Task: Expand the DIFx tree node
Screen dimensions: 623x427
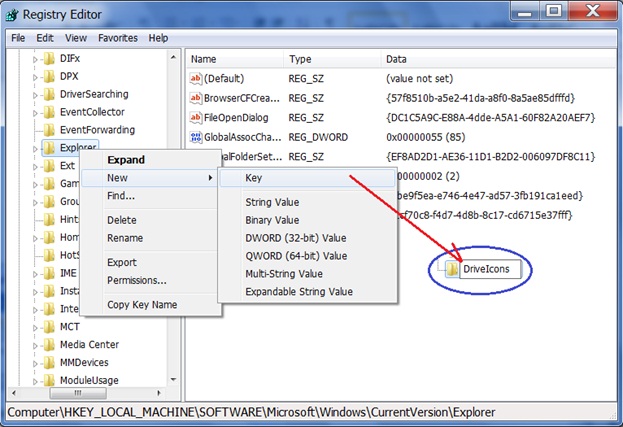Action: tap(35, 60)
